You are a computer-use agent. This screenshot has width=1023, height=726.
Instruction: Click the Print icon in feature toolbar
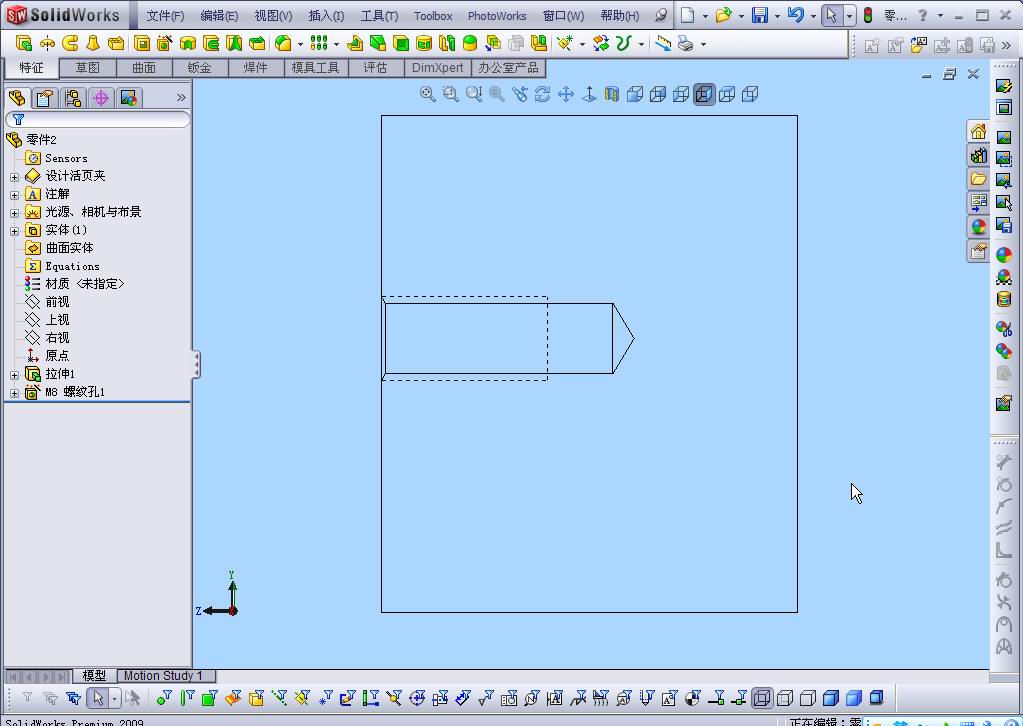pyautogui.click(x=686, y=44)
